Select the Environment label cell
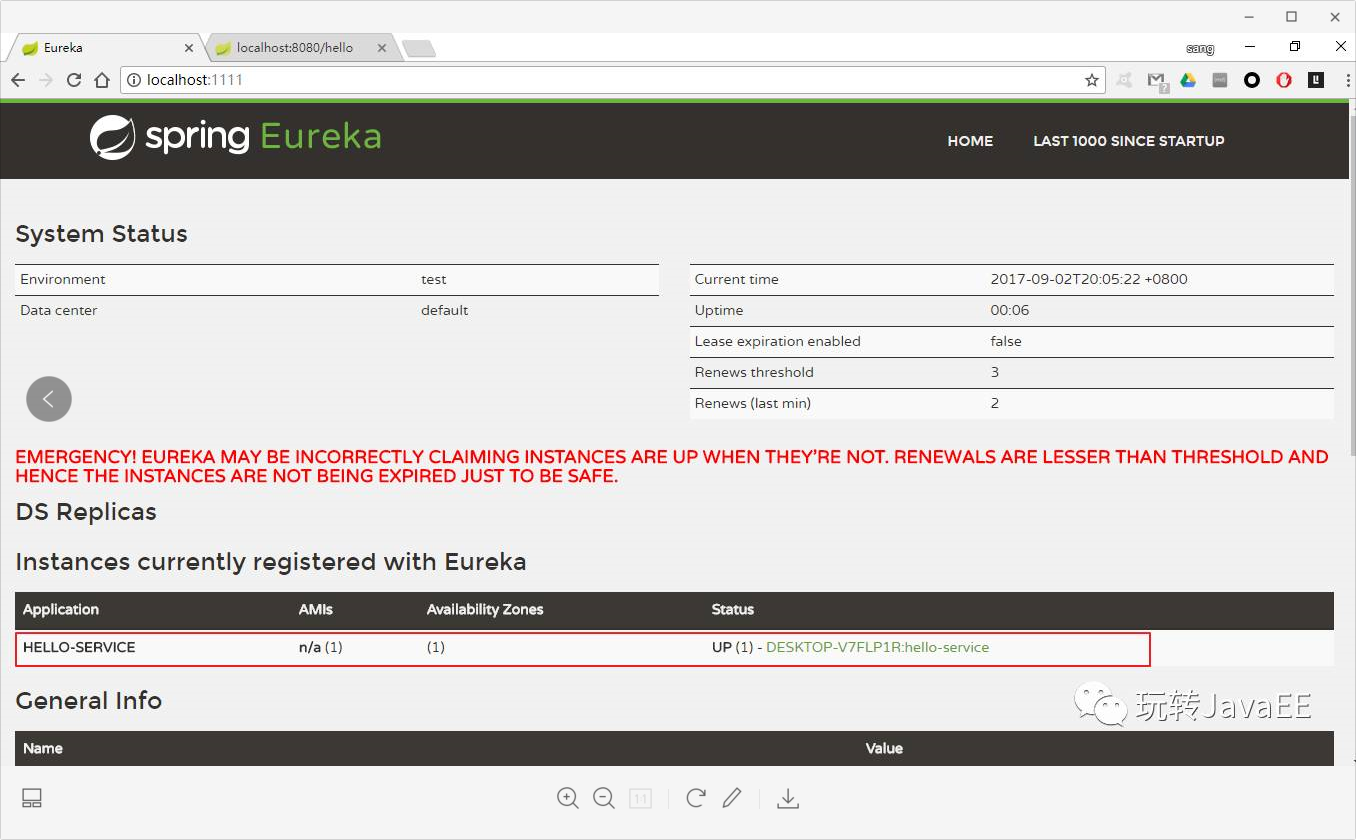The image size is (1356, 840). point(63,279)
